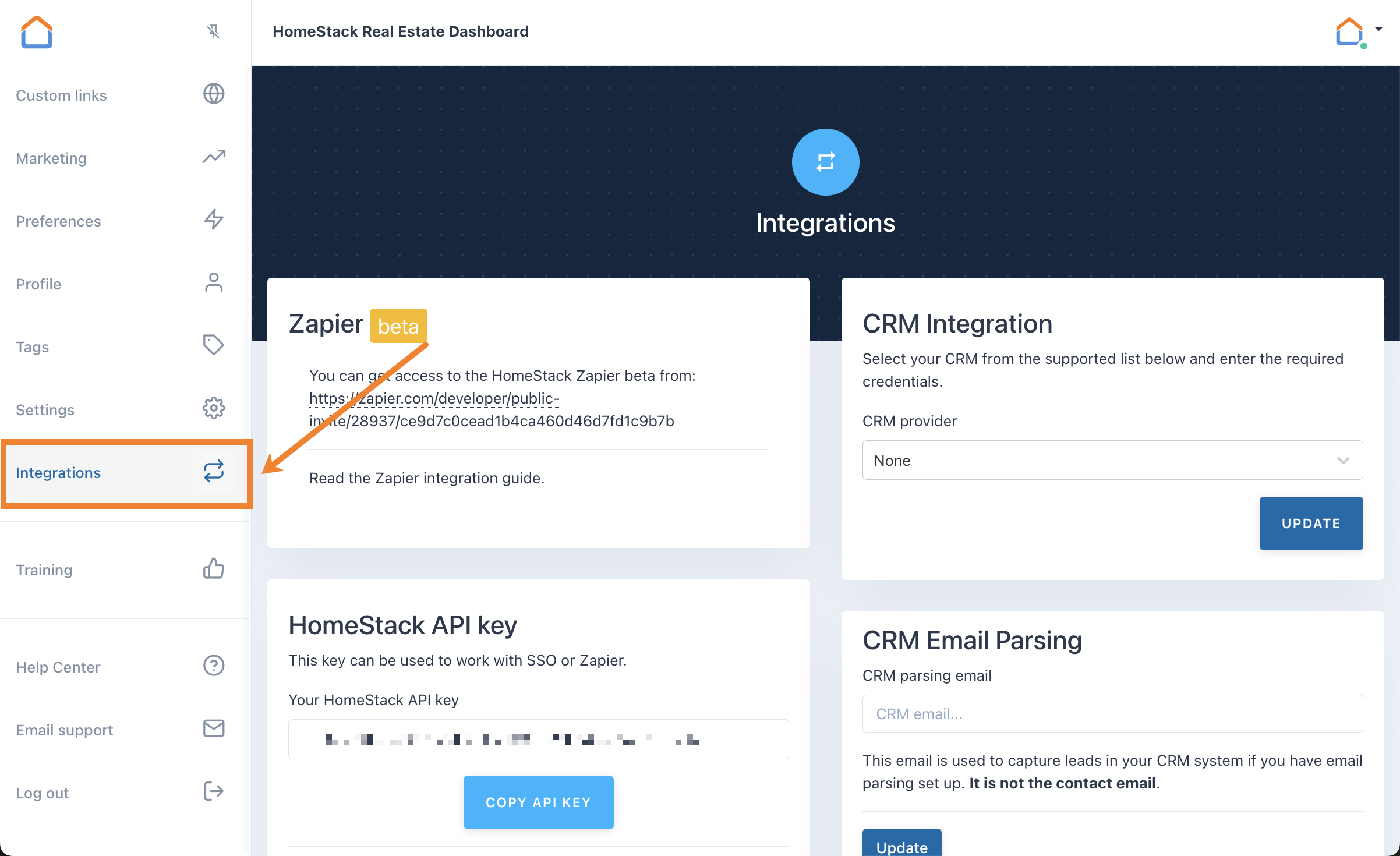1400x856 pixels.
Task: Expand the CRM provider dropdown
Action: coord(1112,460)
